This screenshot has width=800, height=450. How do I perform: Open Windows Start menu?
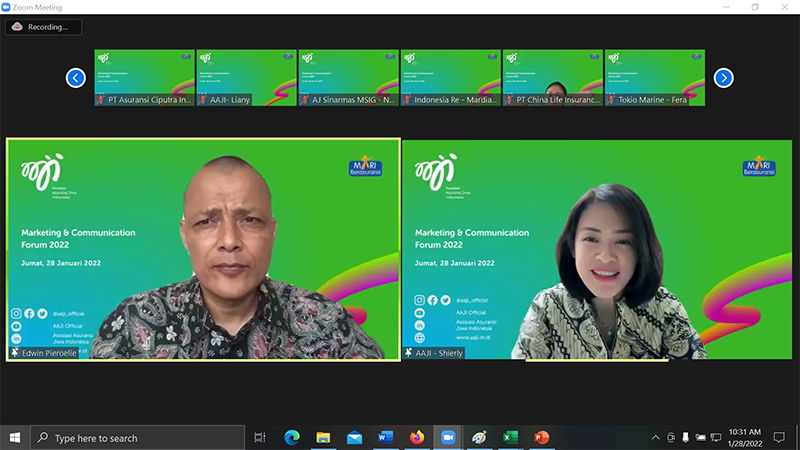[x=15, y=438]
